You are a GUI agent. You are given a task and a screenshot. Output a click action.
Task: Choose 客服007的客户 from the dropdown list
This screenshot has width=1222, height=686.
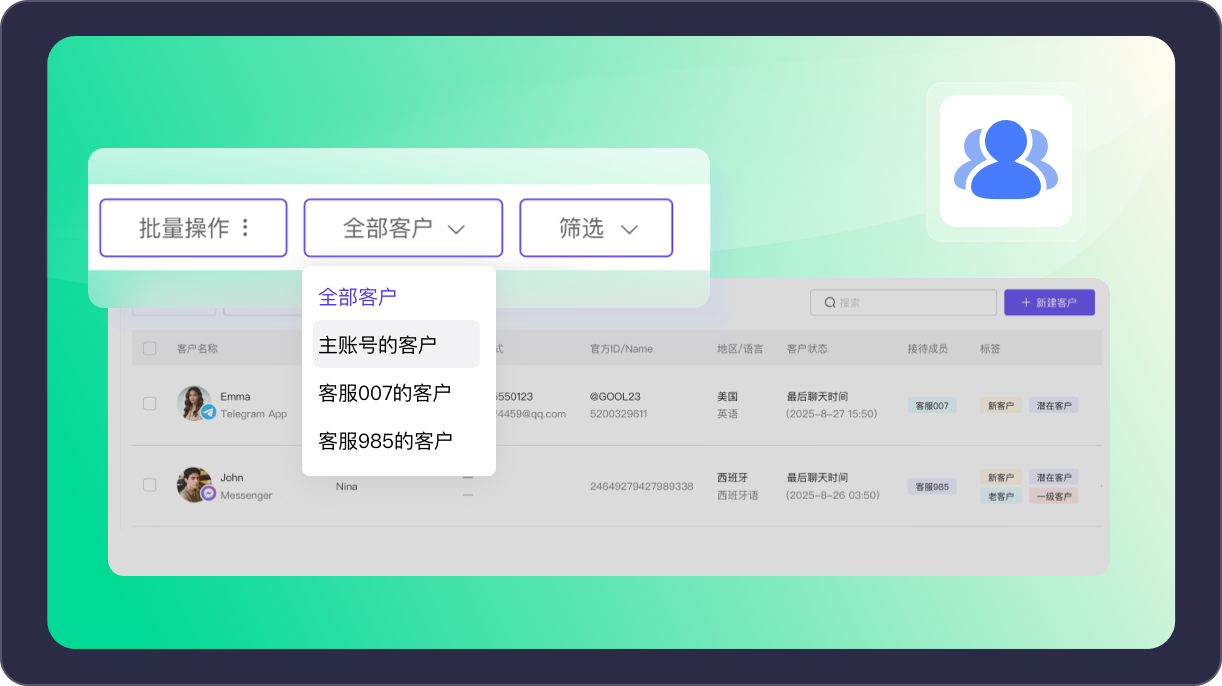385,393
